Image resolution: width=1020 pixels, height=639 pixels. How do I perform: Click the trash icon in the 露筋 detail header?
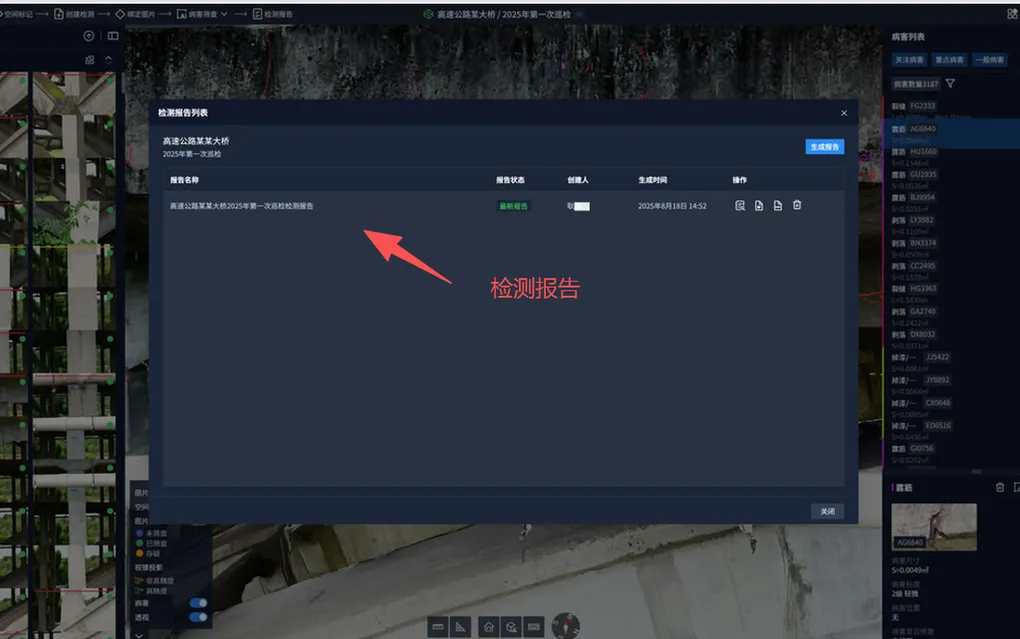point(1000,487)
